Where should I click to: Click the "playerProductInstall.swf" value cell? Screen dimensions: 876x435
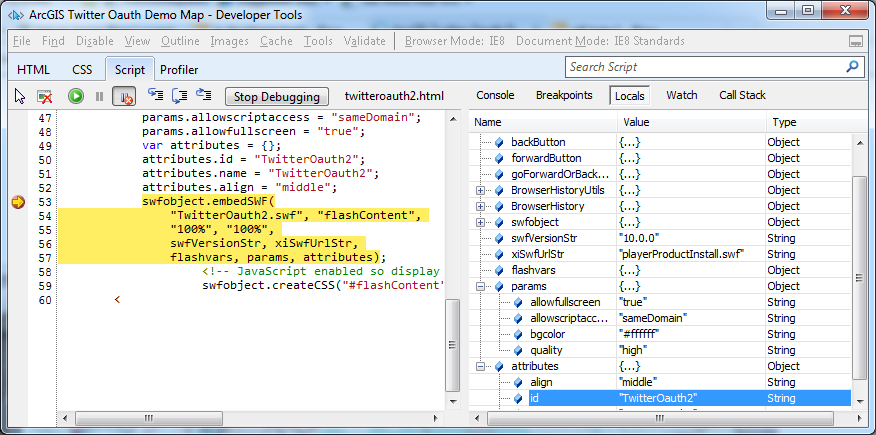click(692, 255)
